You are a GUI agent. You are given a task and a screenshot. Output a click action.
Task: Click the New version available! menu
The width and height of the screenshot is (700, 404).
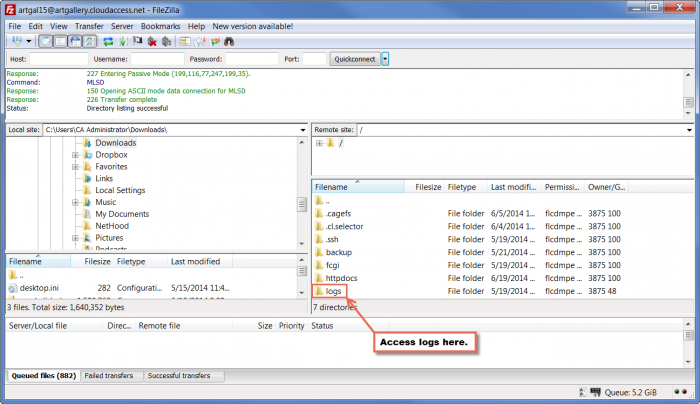click(x=253, y=26)
